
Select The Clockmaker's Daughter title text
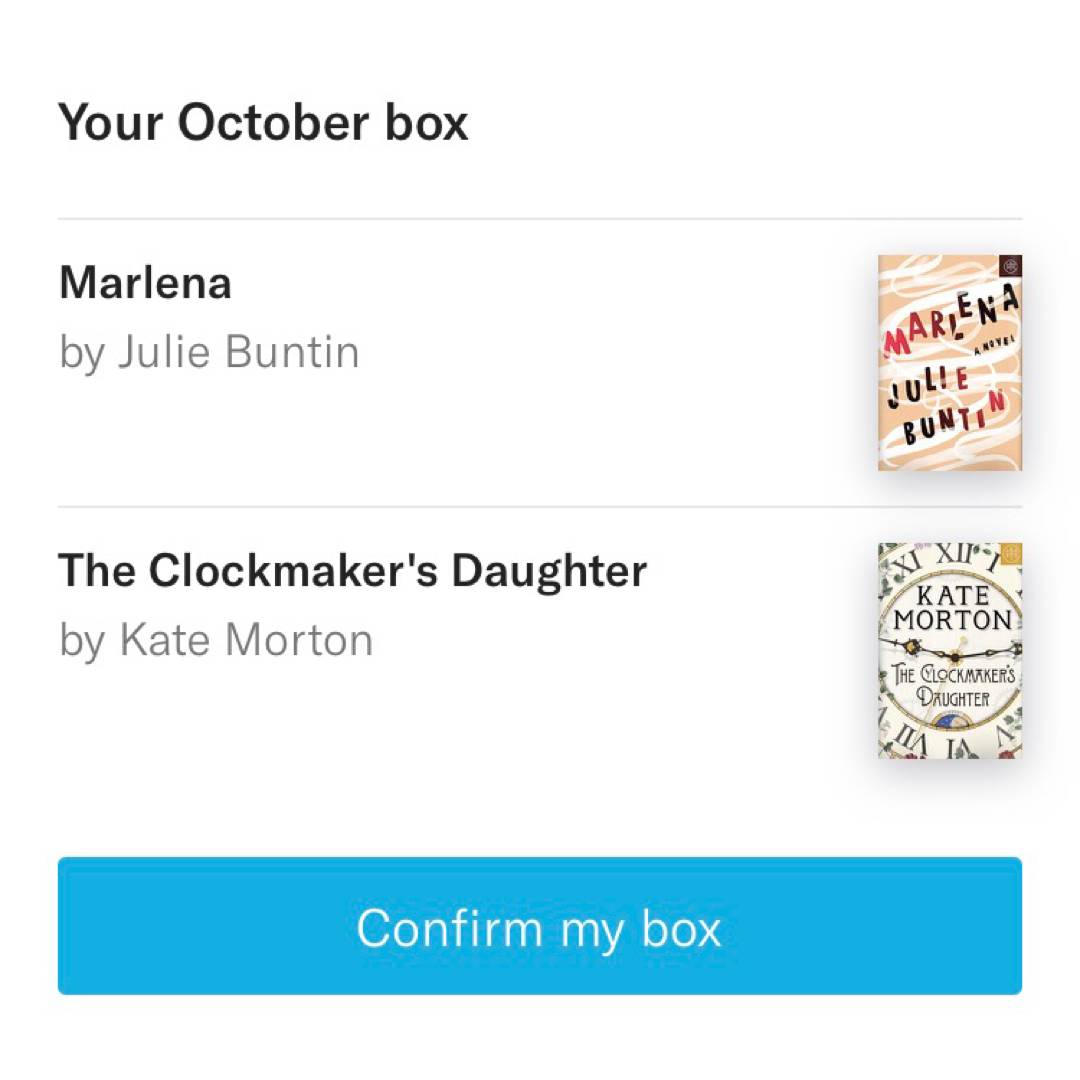coord(352,571)
